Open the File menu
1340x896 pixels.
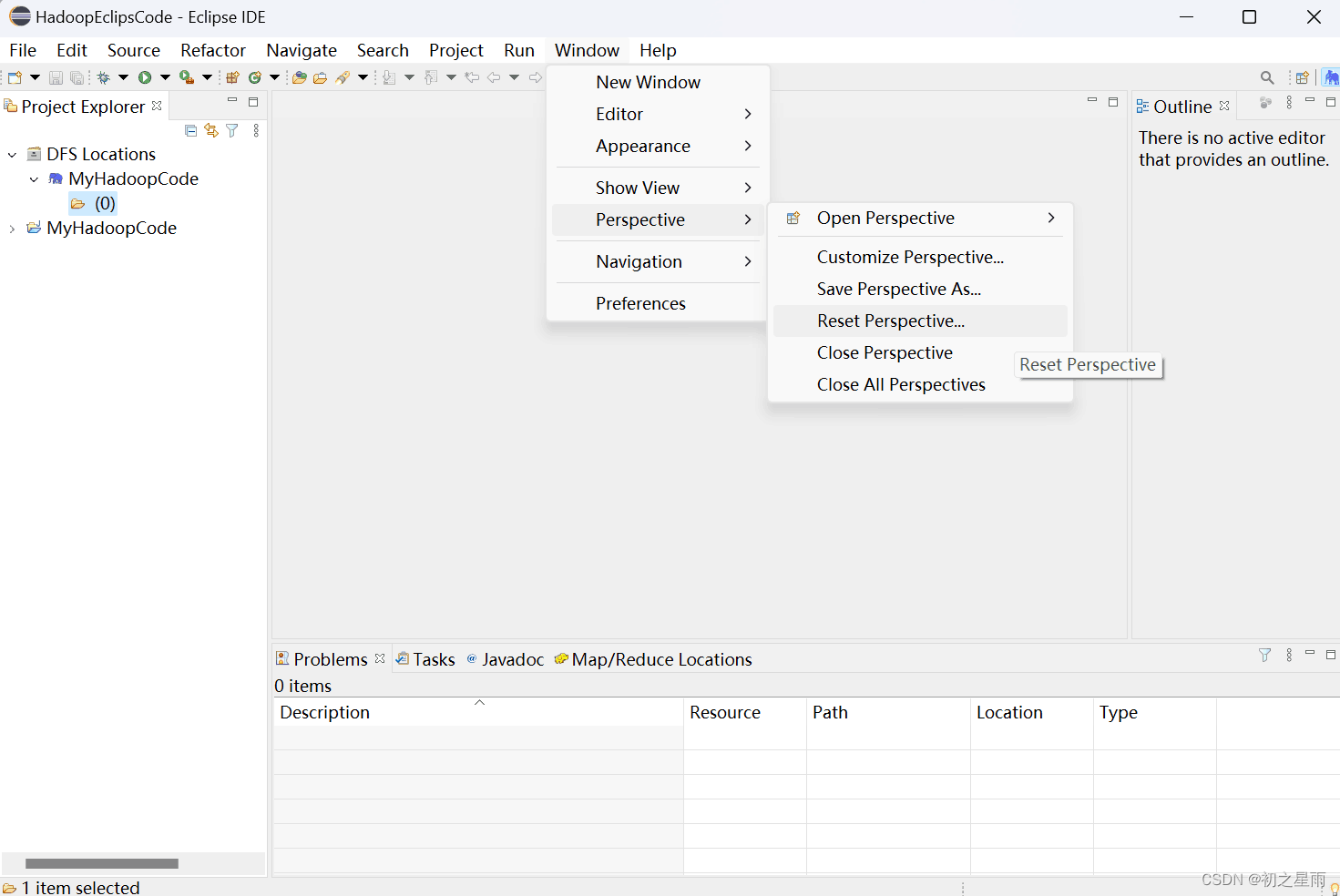tap(23, 50)
